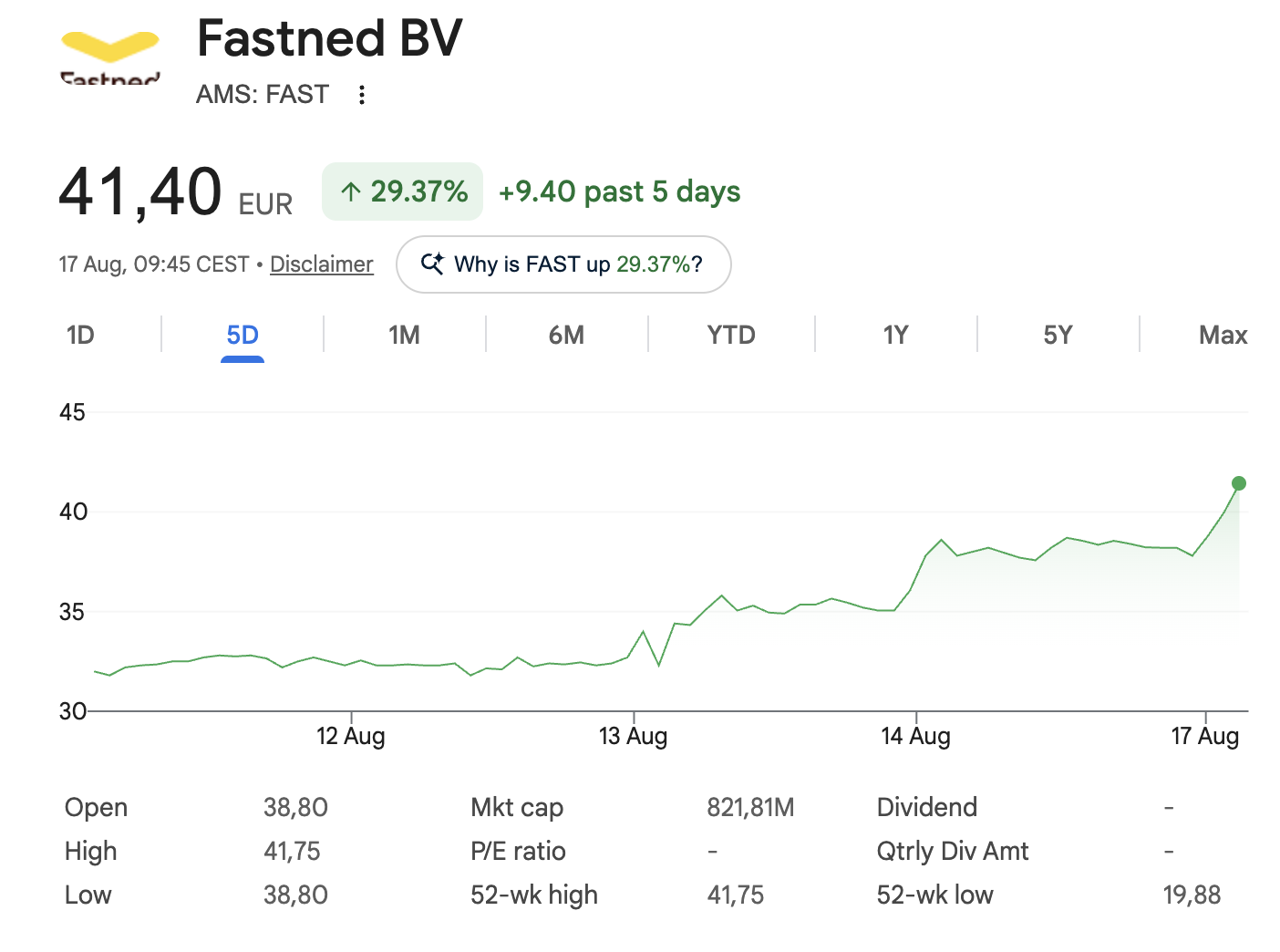
Task: Click the 13 Aug date marker on chart
Action: (633, 736)
